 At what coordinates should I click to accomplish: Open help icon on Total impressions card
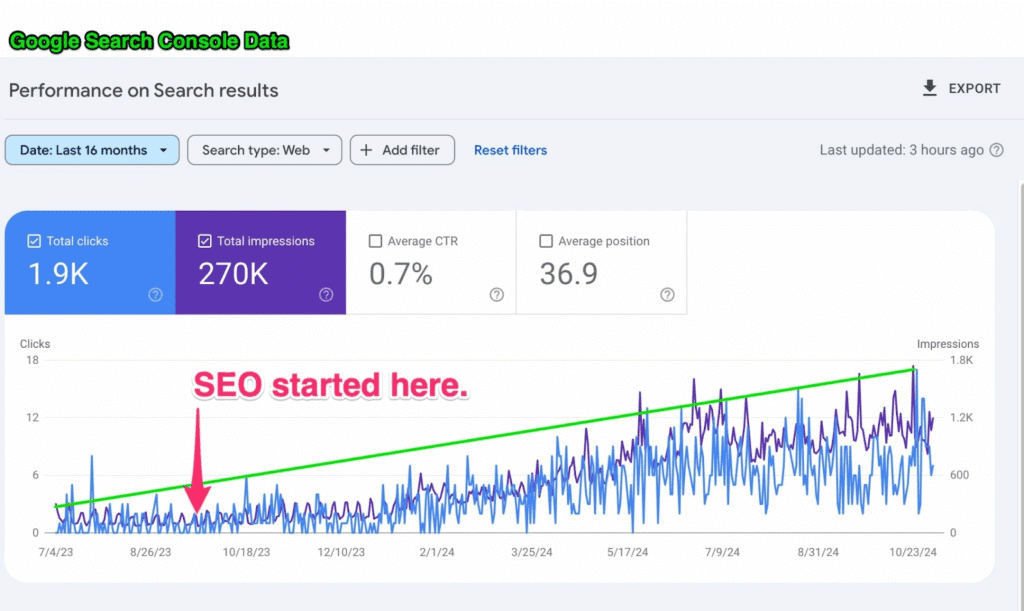coord(326,295)
